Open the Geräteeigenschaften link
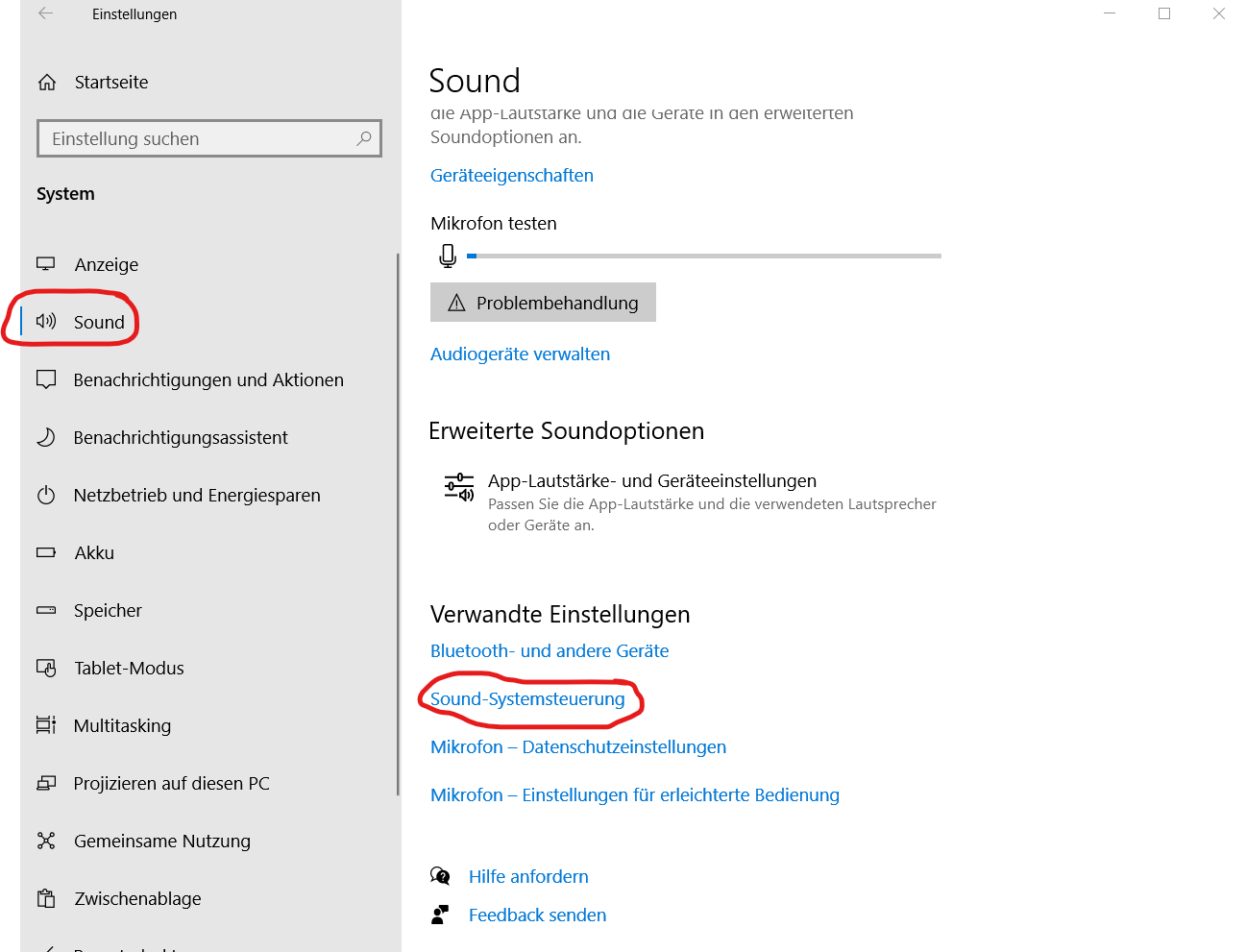1246x952 pixels. (512, 176)
